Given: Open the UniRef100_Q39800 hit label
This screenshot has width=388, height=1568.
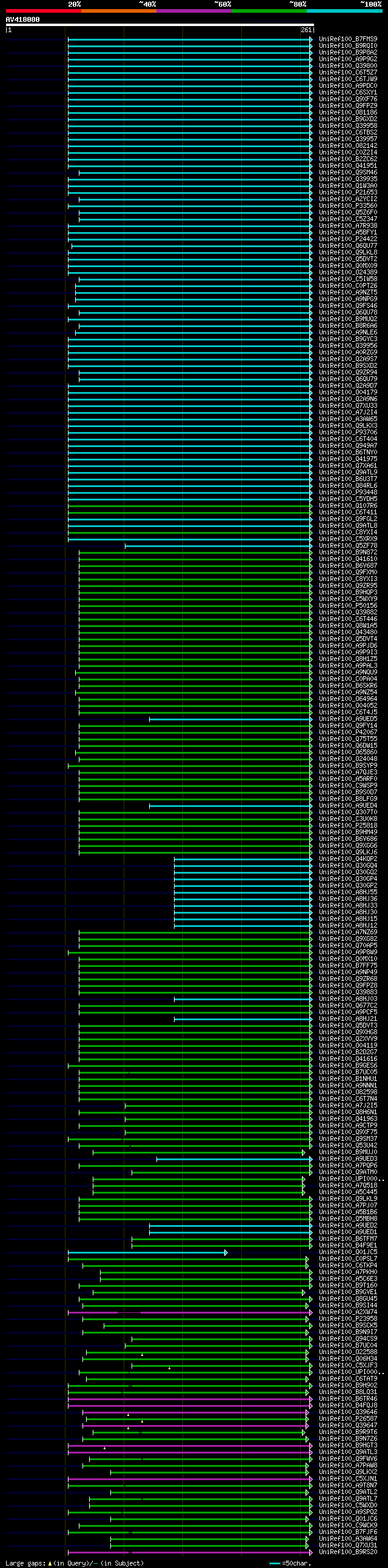Looking at the screenshot, I should (348, 66).
